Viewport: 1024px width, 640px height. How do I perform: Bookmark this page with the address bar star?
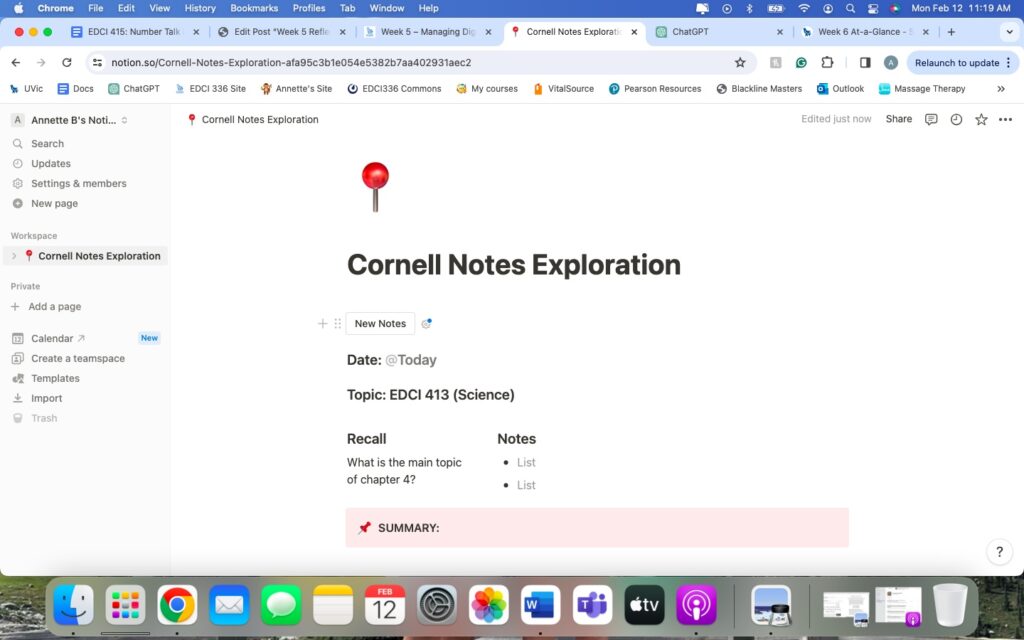(x=740, y=62)
